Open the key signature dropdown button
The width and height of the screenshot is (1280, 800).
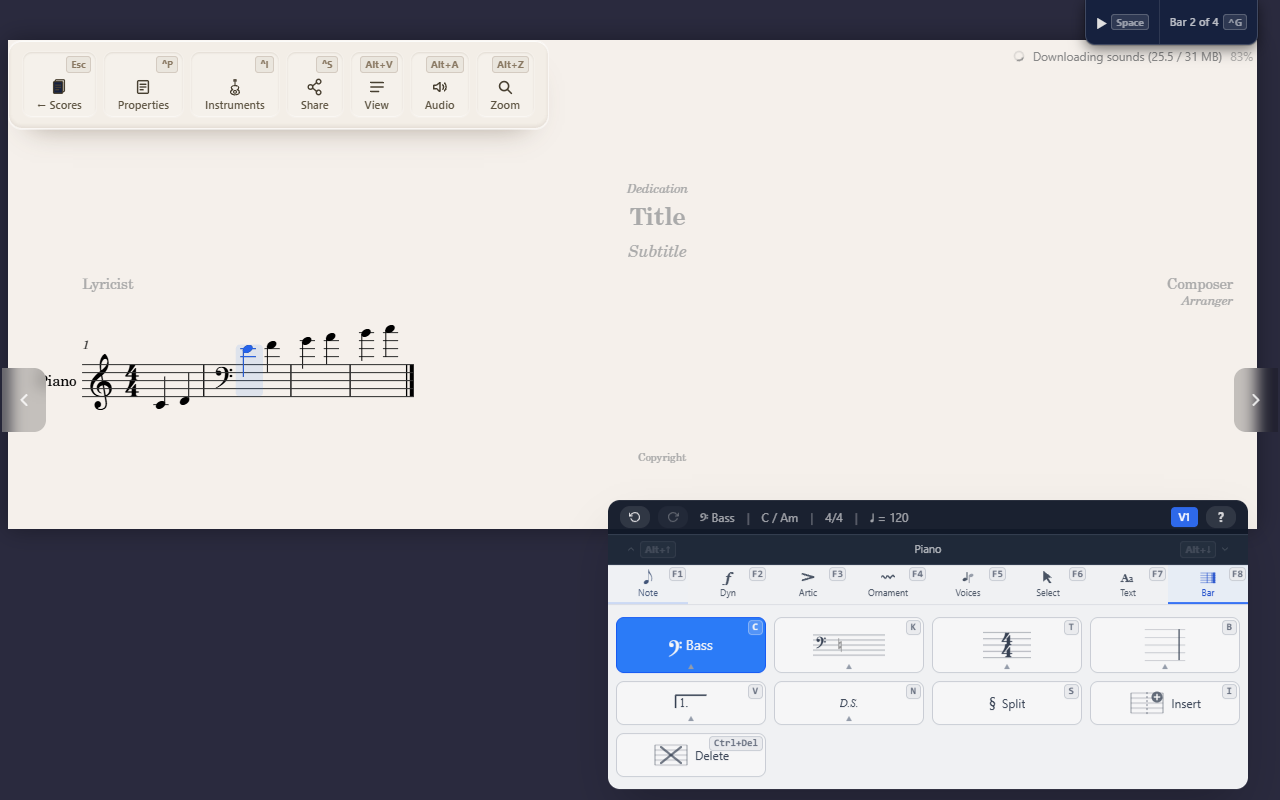849,645
